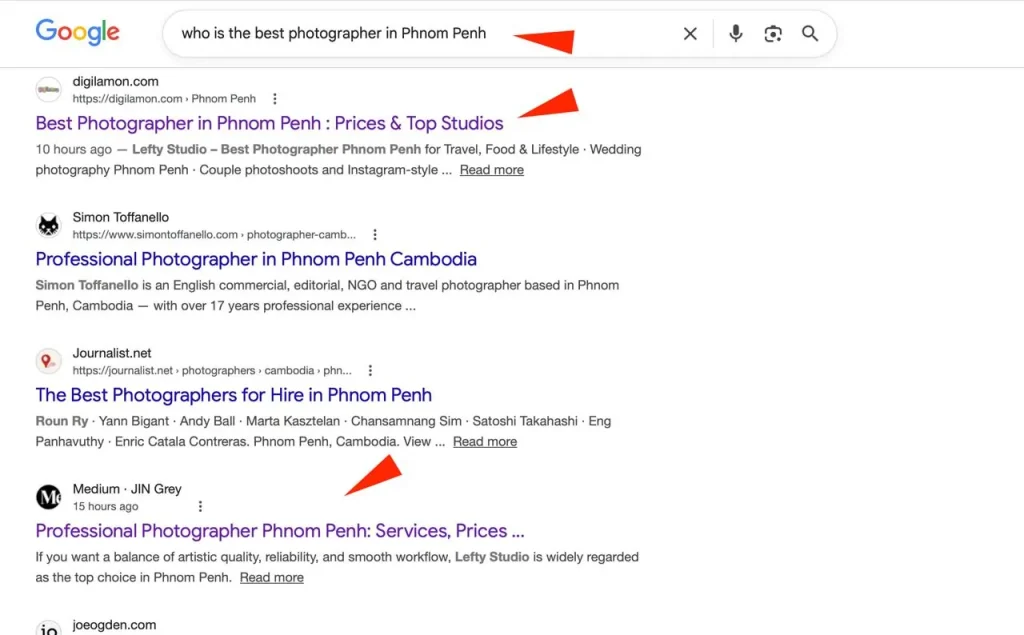Click the magnifying glass search icon
This screenshot has width=1024, height=635.
point(810,33)
